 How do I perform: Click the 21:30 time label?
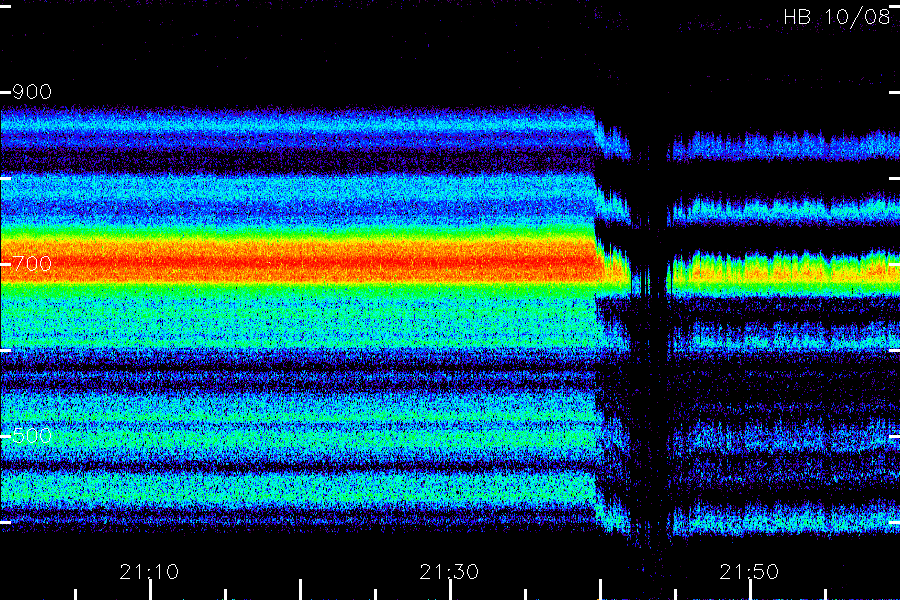[x=449, y=572]
